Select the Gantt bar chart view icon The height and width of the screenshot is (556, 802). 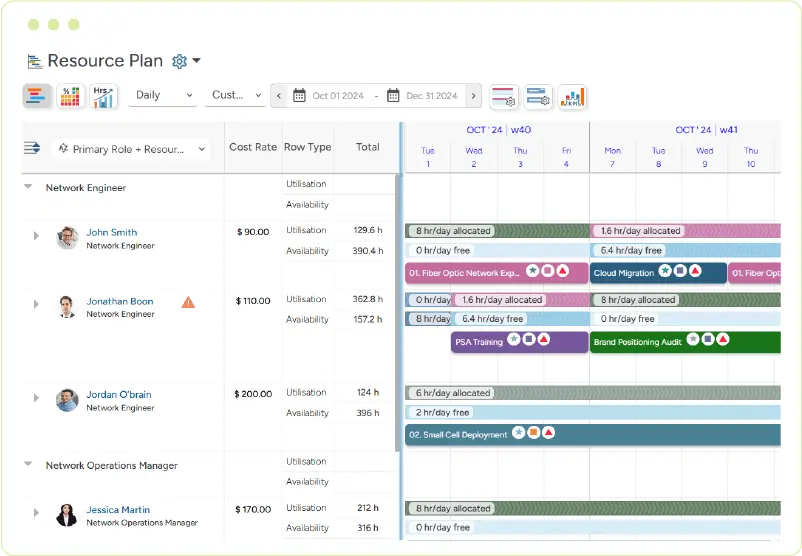pos(37,96)
